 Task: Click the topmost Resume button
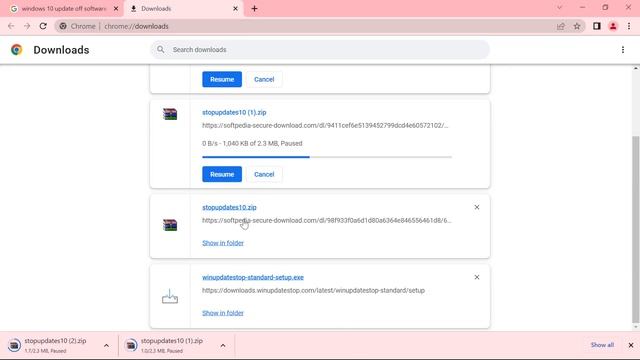[222, 79]
